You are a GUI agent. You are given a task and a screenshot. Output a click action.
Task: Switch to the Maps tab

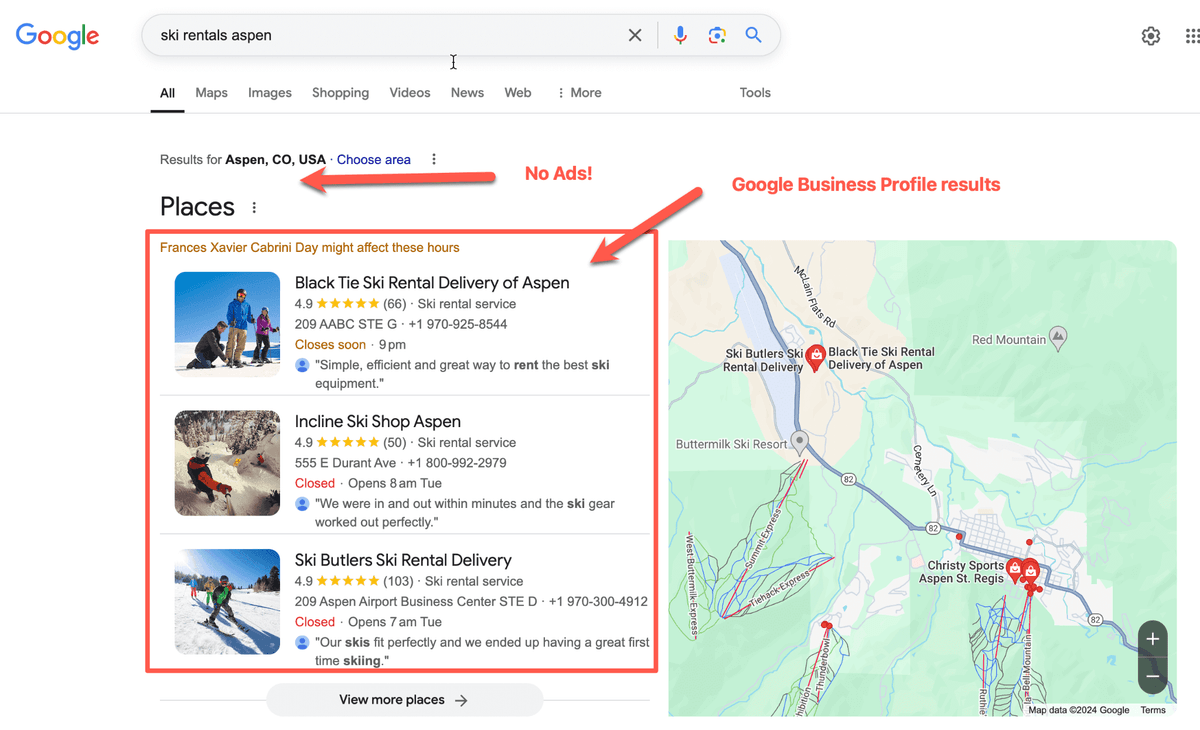point(211,93)
